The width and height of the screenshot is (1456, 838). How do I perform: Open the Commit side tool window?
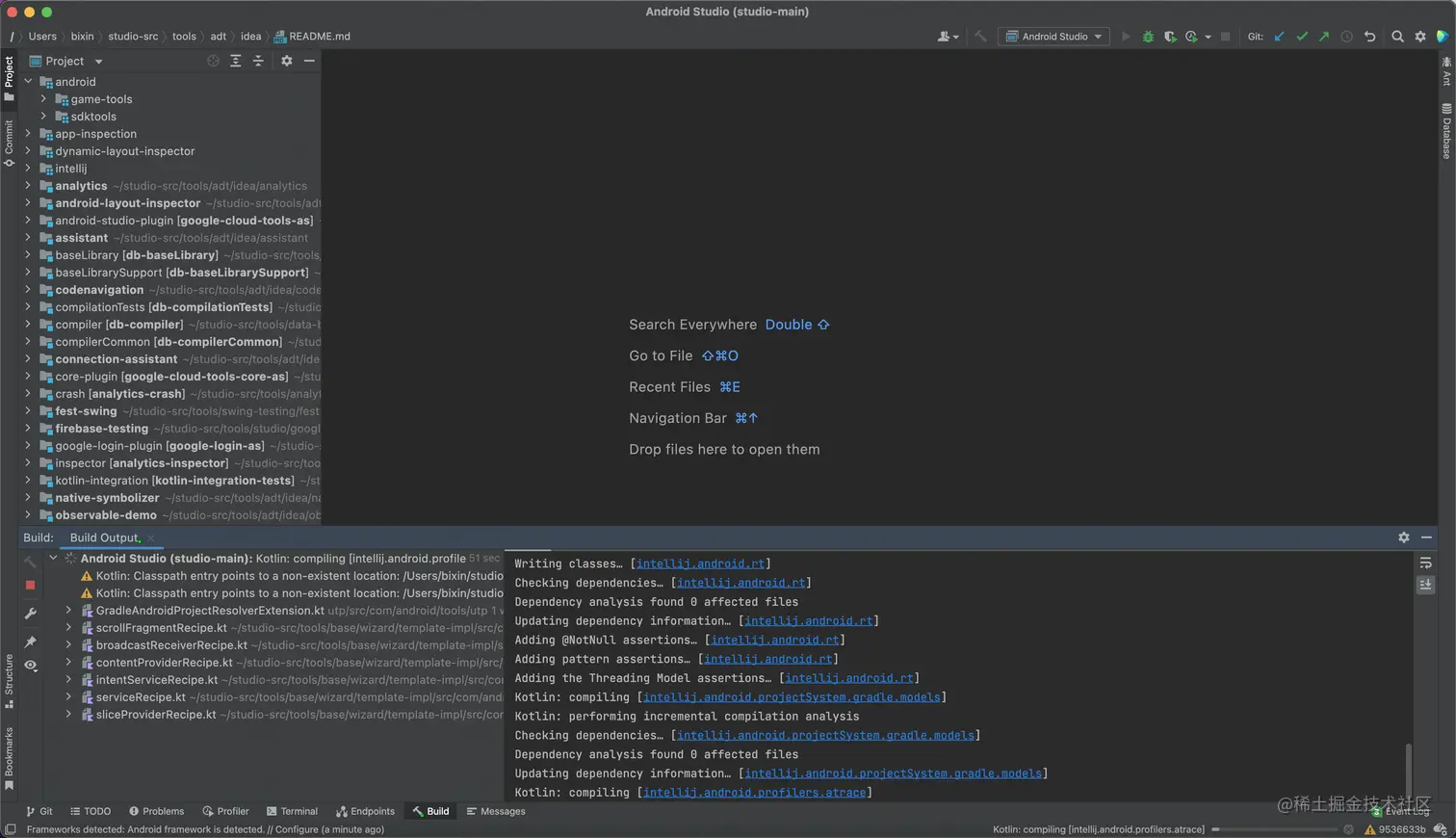point(9,143)
